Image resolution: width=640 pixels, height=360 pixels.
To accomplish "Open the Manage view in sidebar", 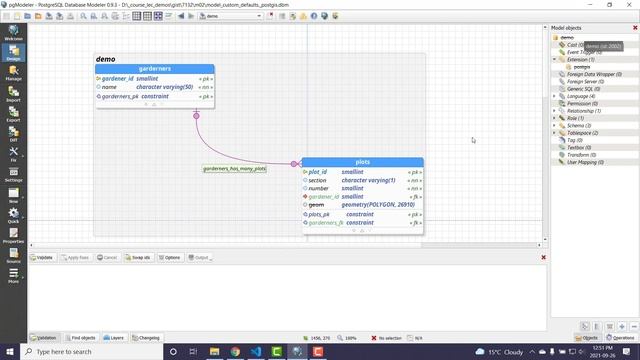I will click(x=13, y=73).
